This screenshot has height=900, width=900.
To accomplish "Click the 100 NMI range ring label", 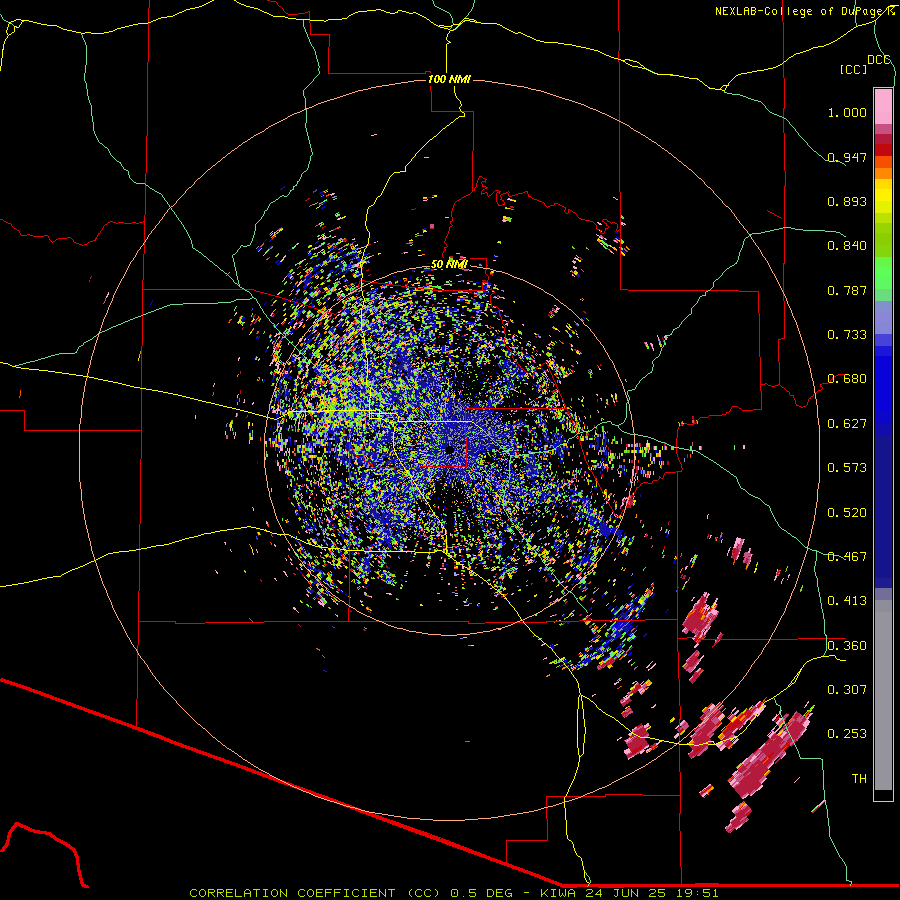I will pyautogui.click(x=449, y=79).
